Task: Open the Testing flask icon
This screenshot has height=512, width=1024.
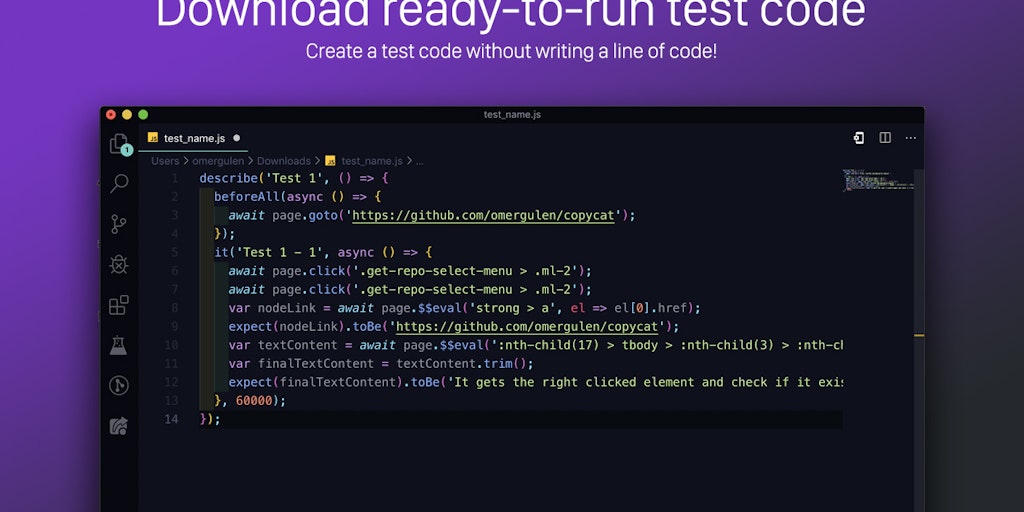Action: click(118, 345)
